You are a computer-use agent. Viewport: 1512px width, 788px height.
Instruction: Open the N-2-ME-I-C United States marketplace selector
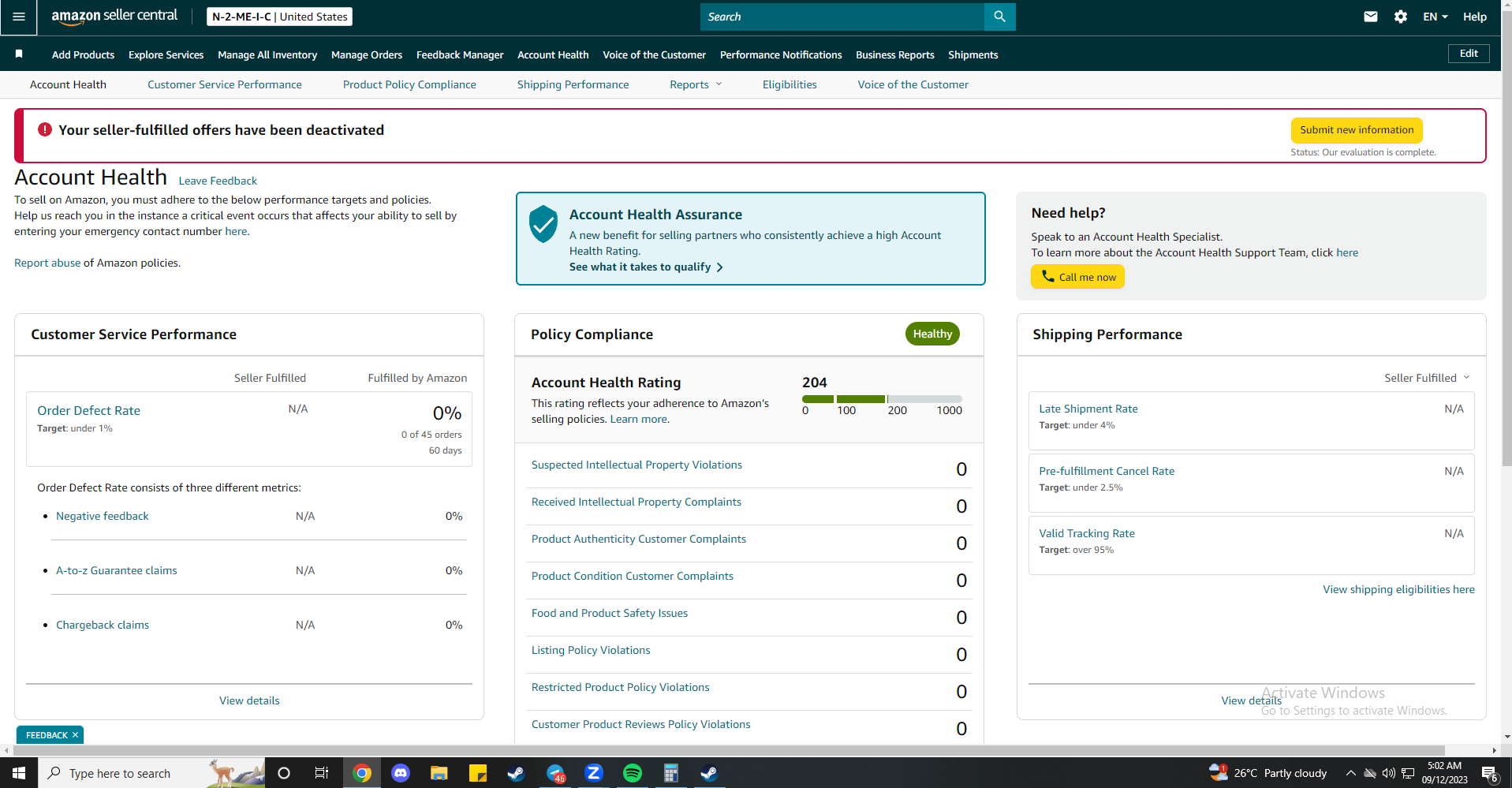tap(279, 17)
